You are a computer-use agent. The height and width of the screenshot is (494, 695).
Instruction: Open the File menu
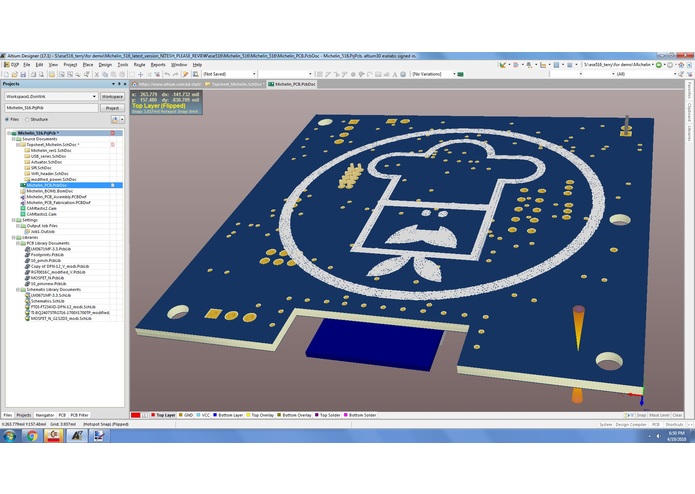pos(27,65)
